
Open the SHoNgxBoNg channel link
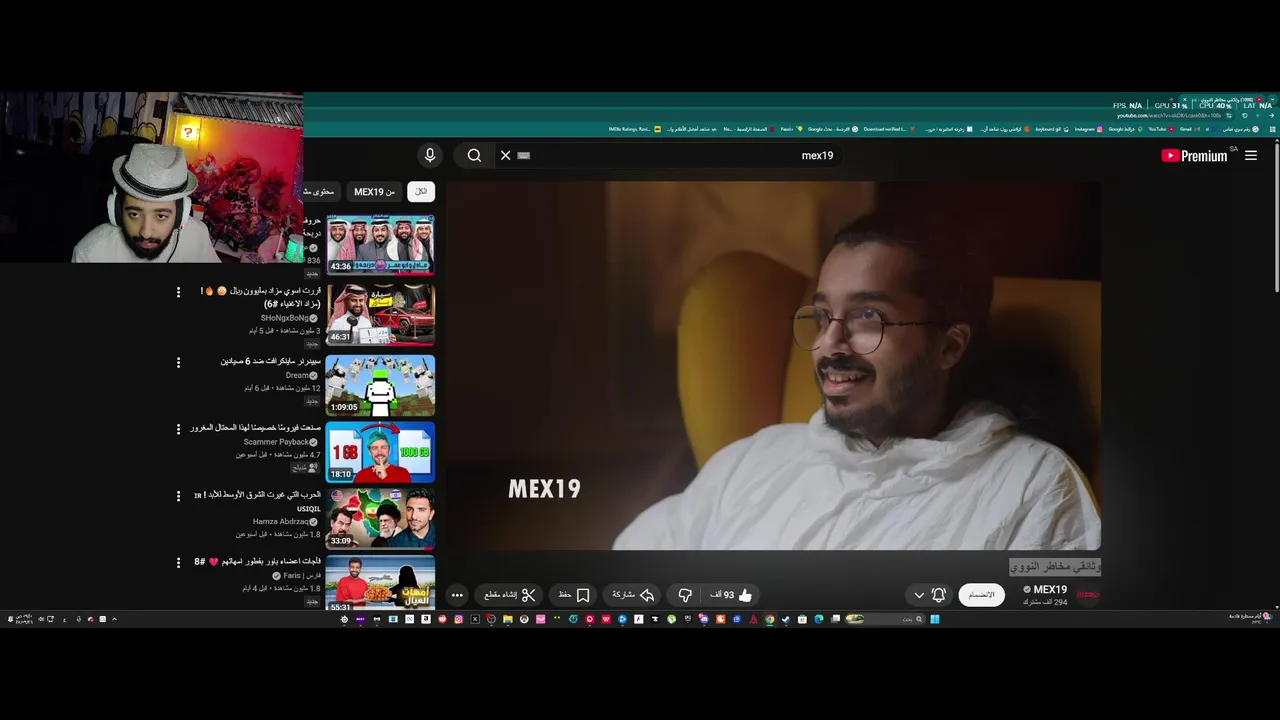click(285, 318)
